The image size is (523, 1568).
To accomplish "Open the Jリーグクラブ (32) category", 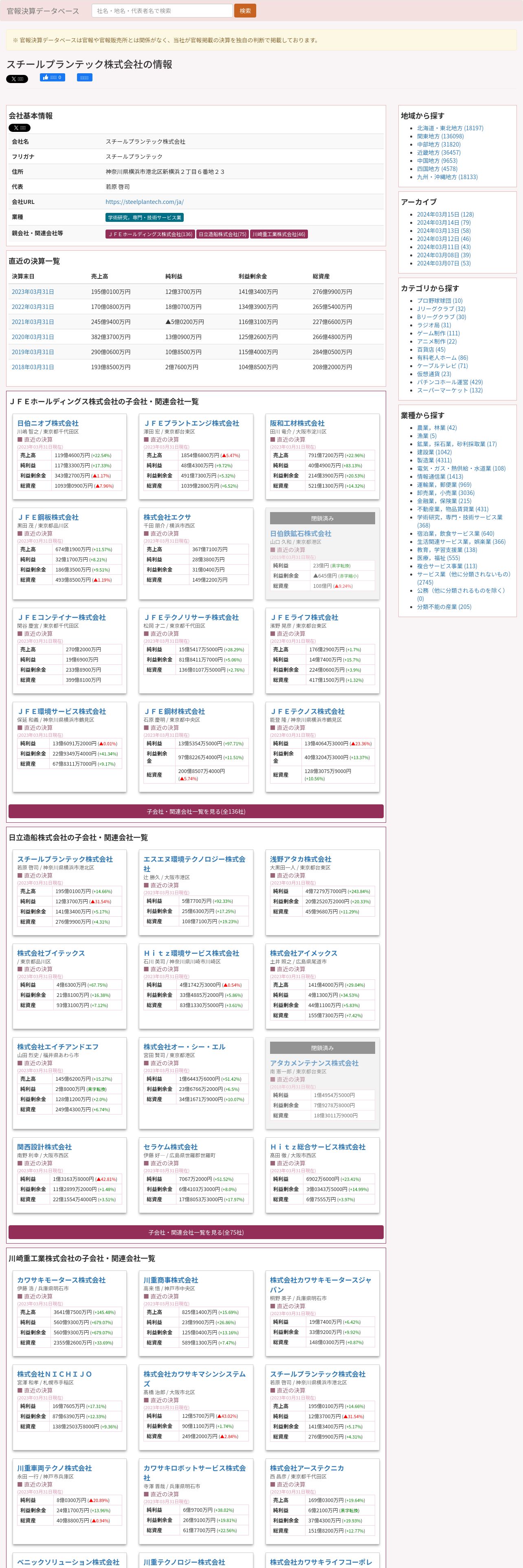I will click(442, 309).
